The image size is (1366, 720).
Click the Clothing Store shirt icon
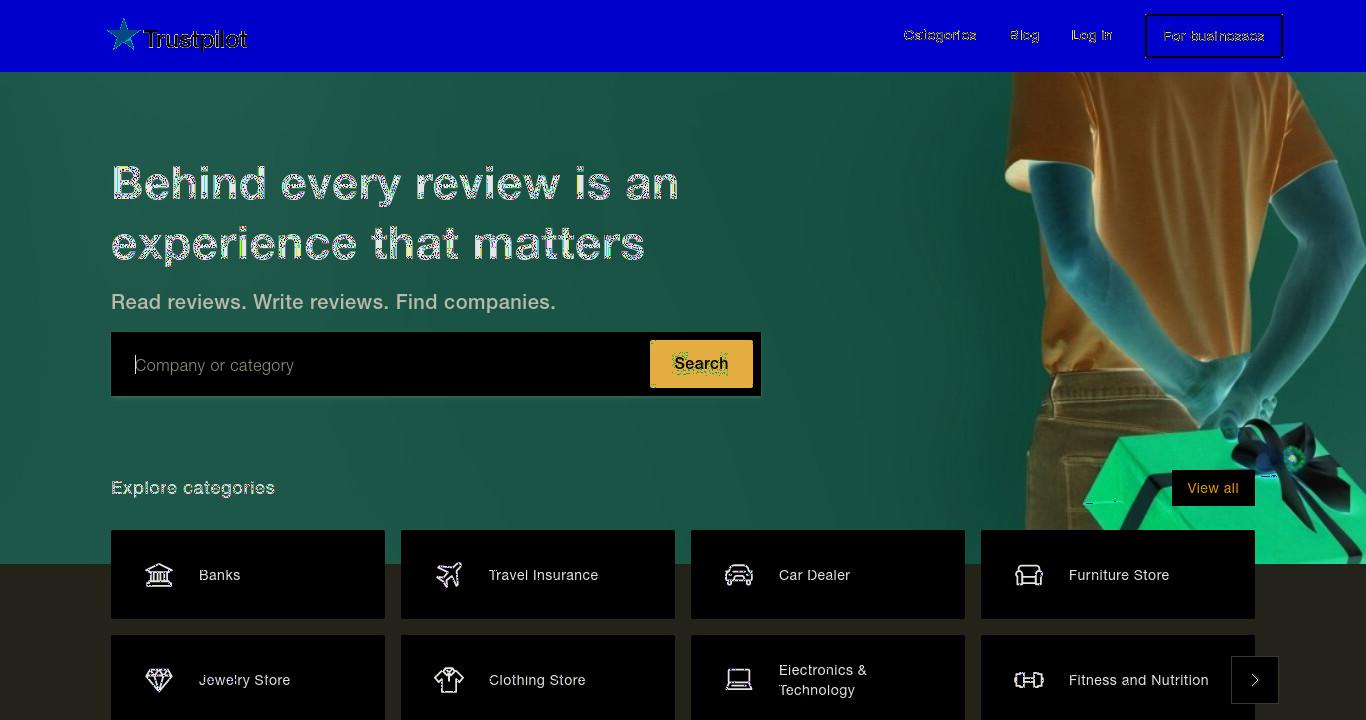coord(449,680)
